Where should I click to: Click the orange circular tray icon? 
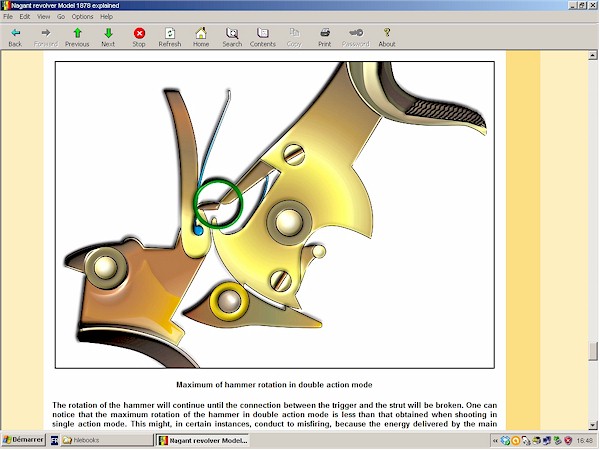pos(515,440)
